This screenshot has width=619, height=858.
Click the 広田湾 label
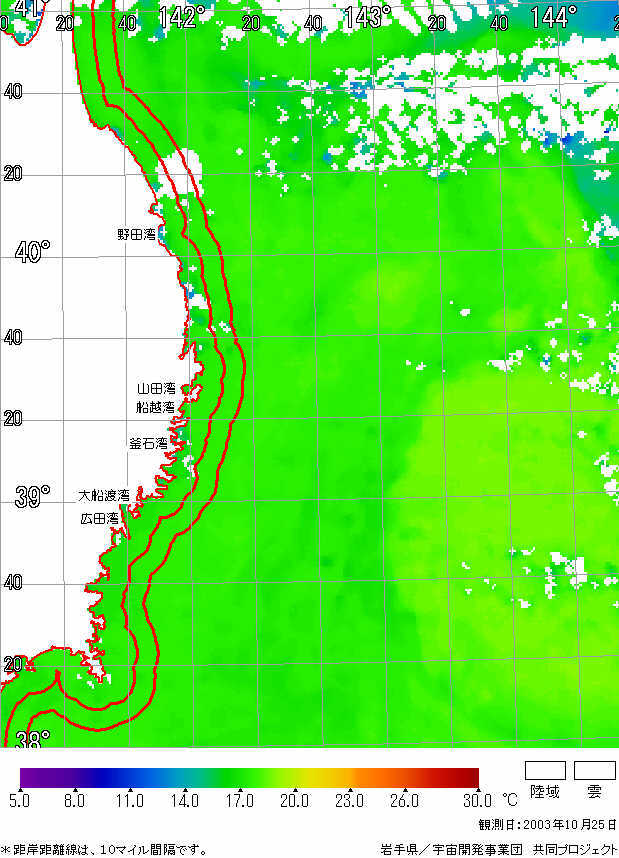(x=100, y=518)
